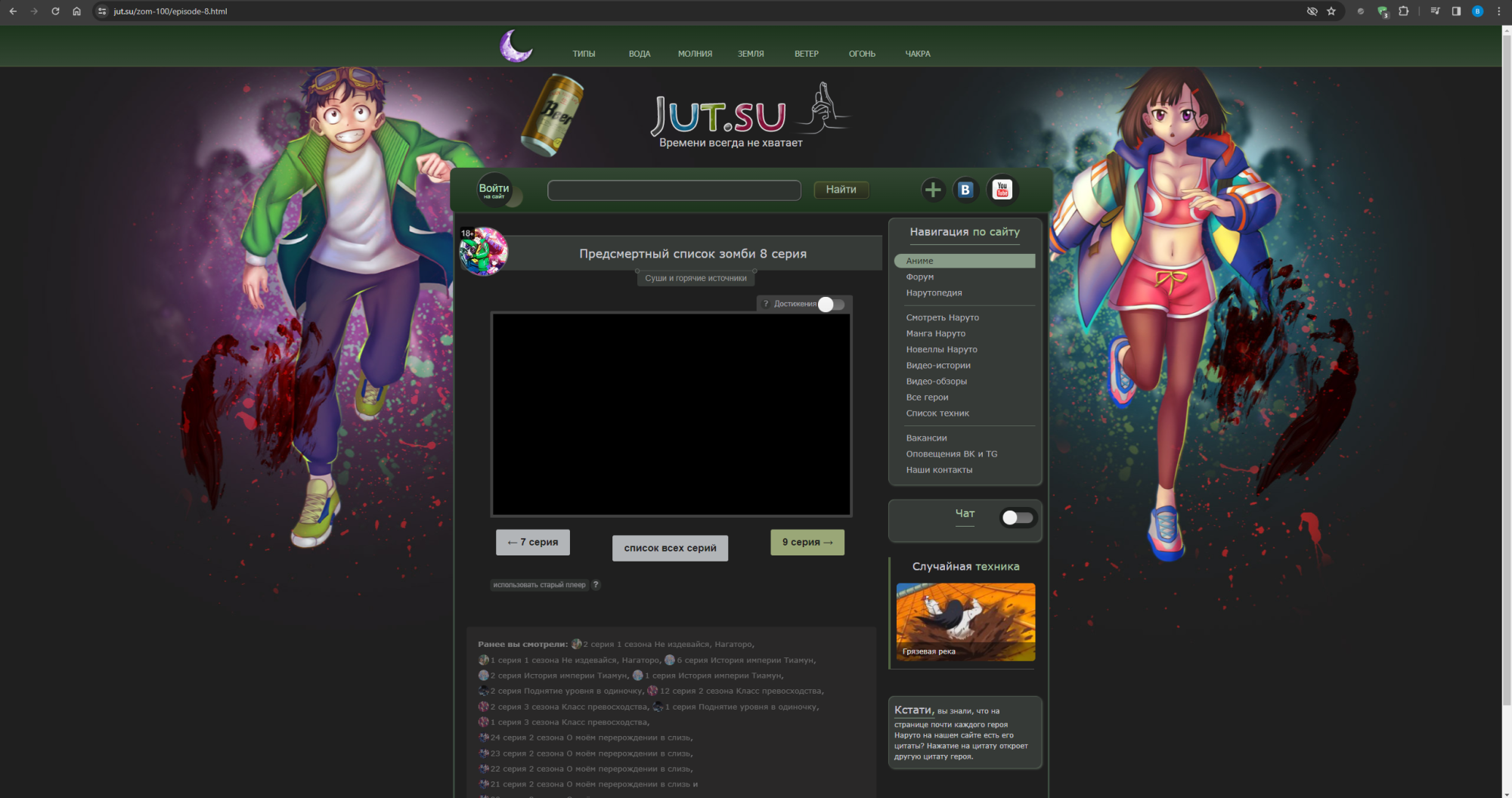The height and width of the screenshot is (798, 1512).
Task: Click the help icon beside Достижения
Action: (x=766, y=304)
